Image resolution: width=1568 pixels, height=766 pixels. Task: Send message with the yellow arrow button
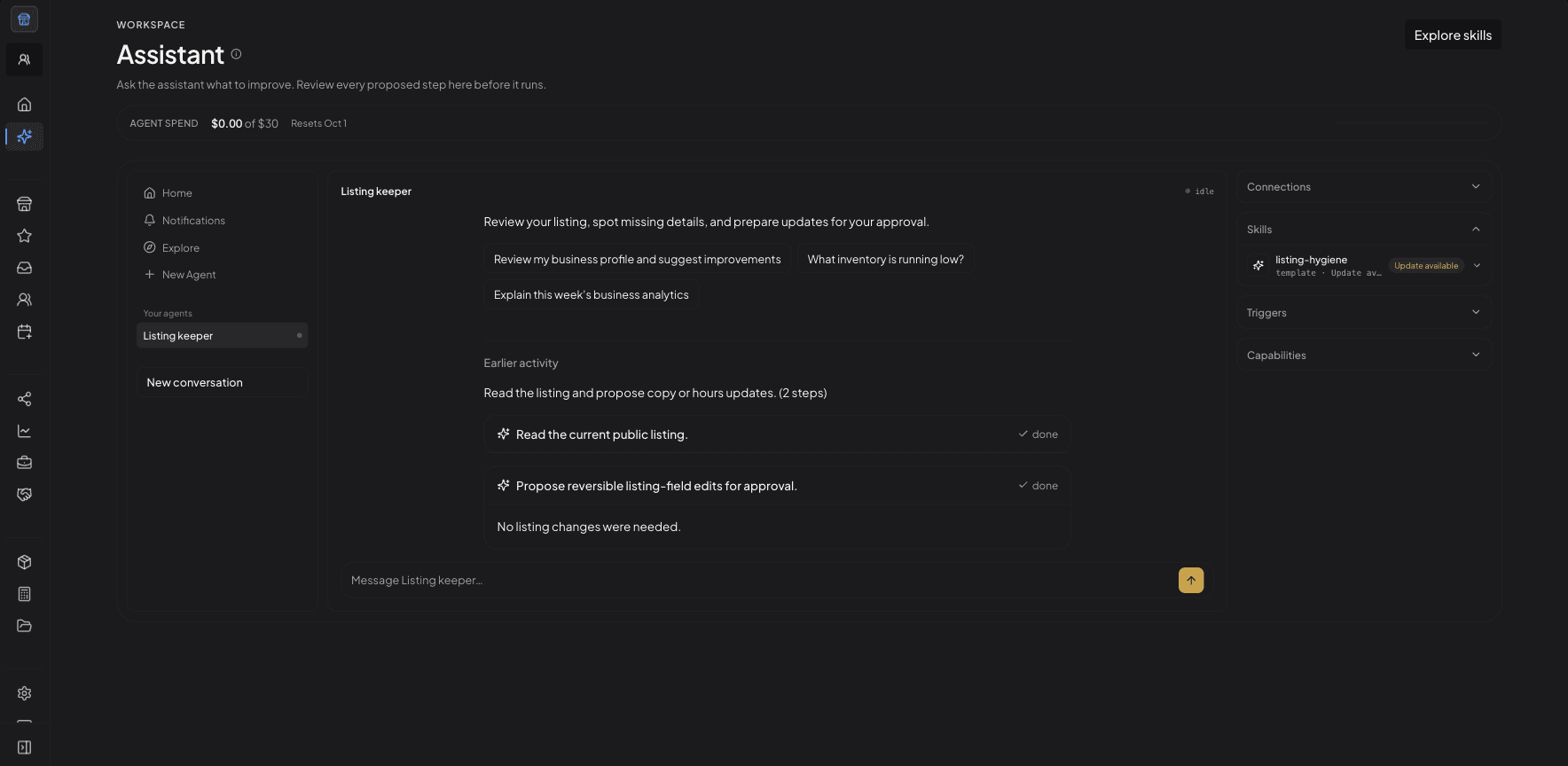1191,580
